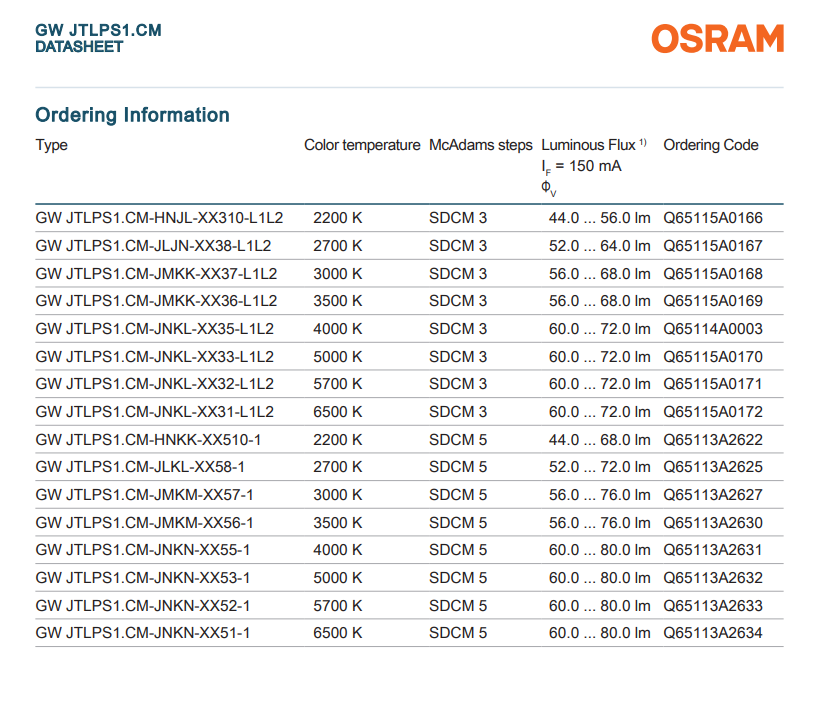Viewport: 836px width, 726px height.
Task: Click ordering code Q65113A2627
Action: (x=713, y=495)
